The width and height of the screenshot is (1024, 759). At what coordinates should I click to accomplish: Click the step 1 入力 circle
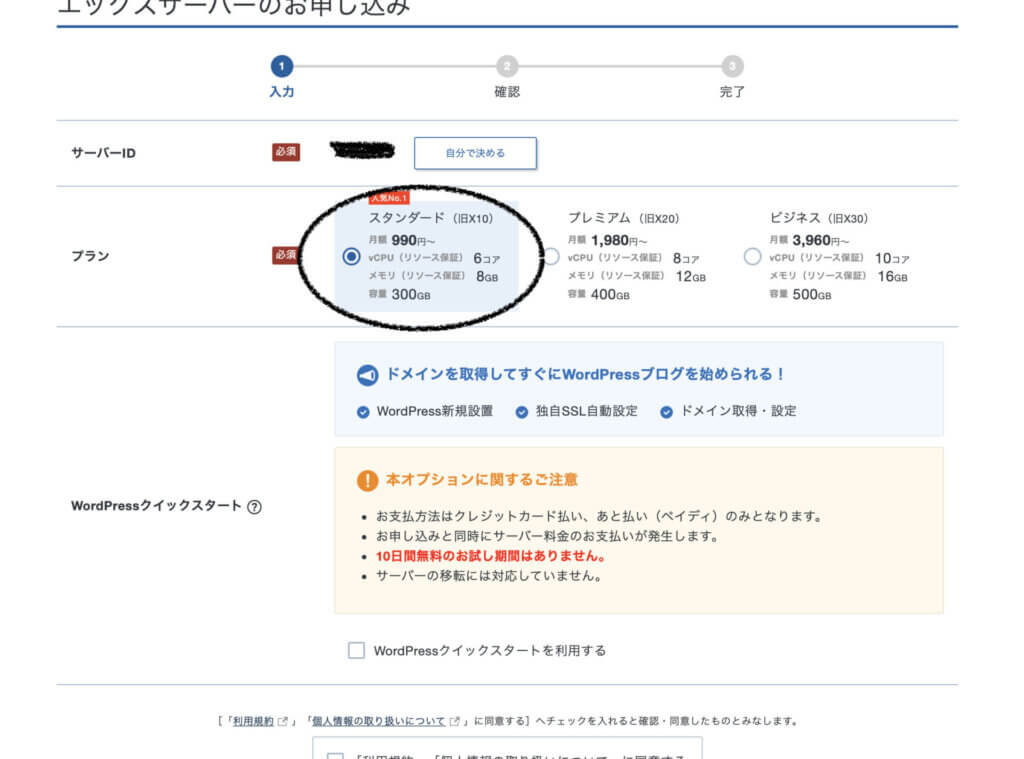point(281,66)
